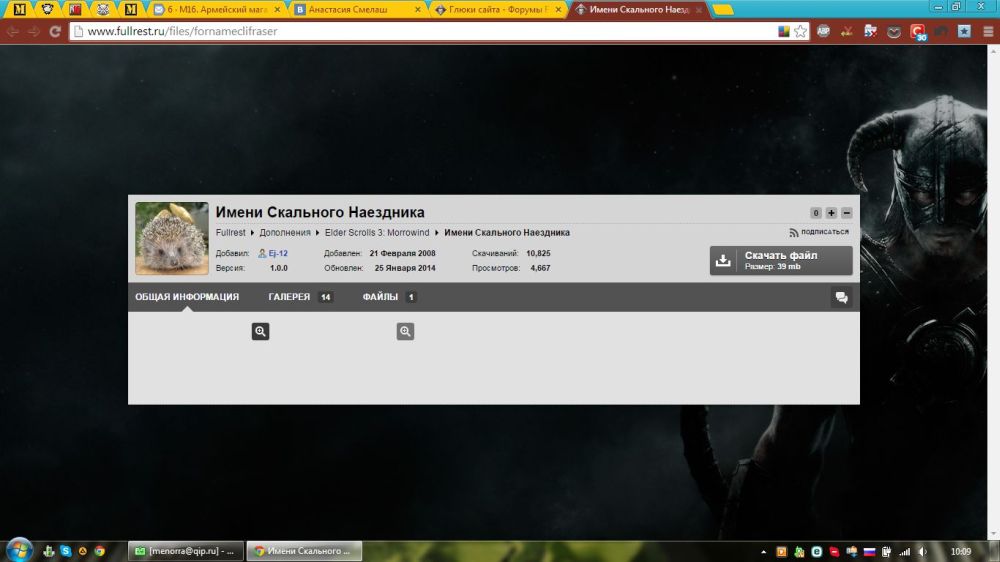Launch Chrome from quick launch

(x=99, y=551)
